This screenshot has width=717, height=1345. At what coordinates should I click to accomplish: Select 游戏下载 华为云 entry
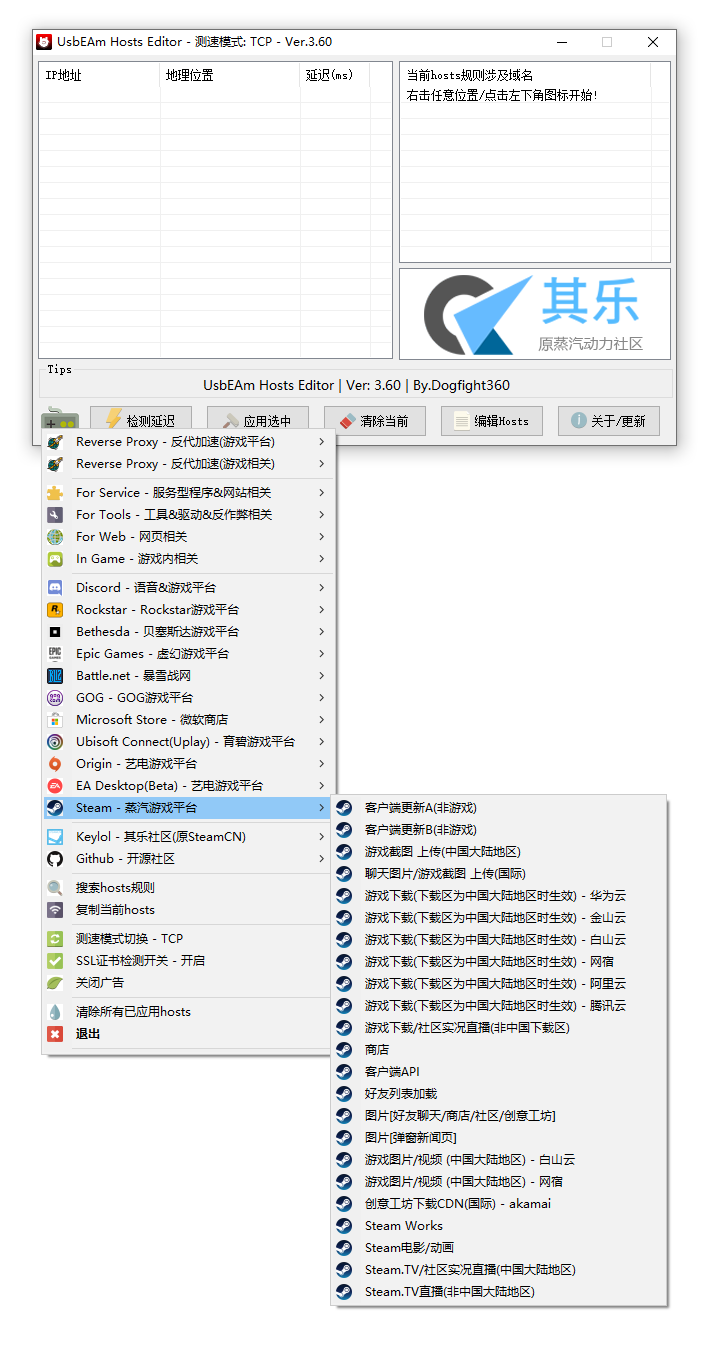tap(499, 896)
